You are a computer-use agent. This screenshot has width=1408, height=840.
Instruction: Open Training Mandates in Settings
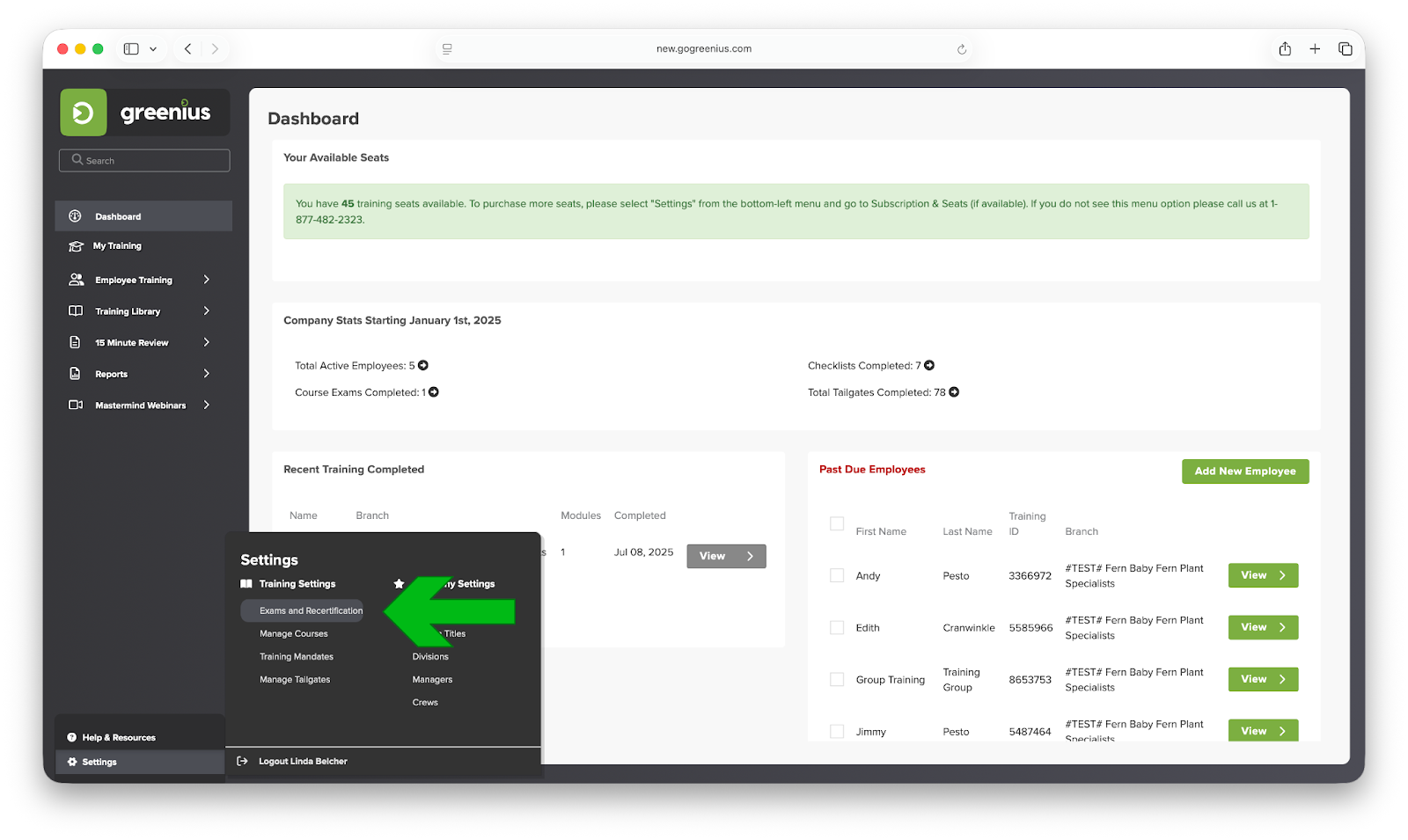pos(297,657)
